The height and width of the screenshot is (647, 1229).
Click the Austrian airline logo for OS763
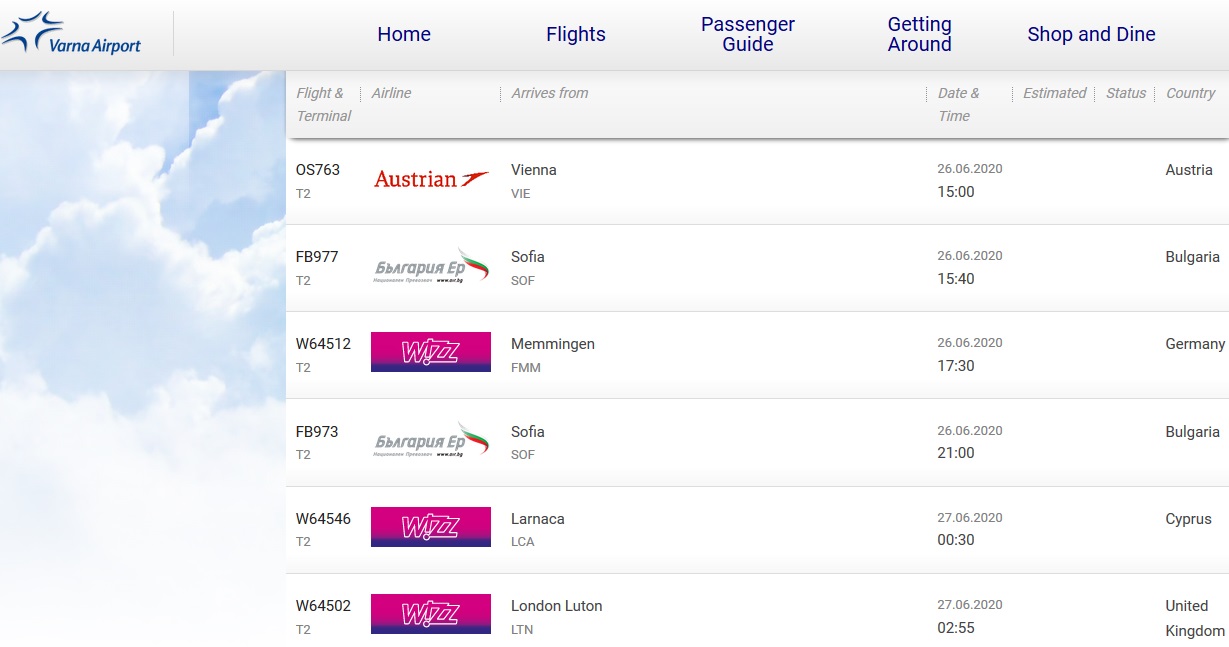point(431,179)
